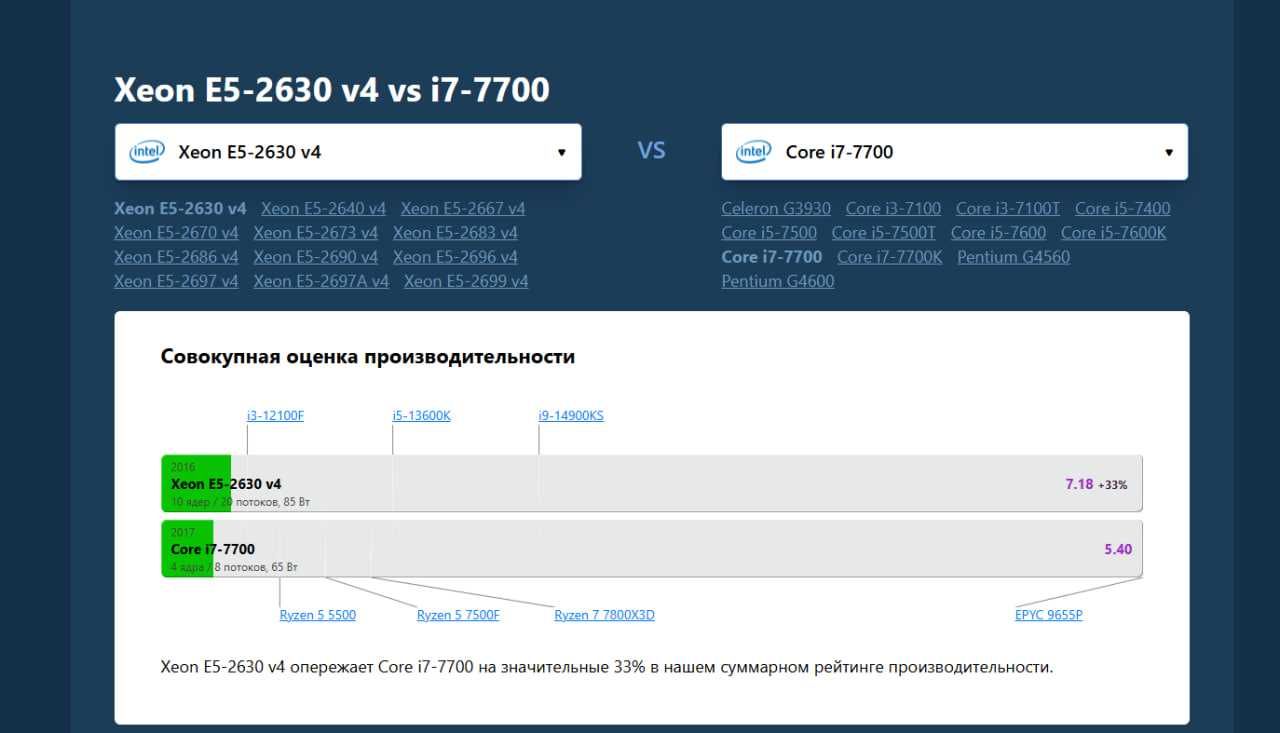The width and height of the screenshot is (1280, 733).
Task: Open the Core i7-7700 dropdown arrow
Action: [x=1168, y=152]
